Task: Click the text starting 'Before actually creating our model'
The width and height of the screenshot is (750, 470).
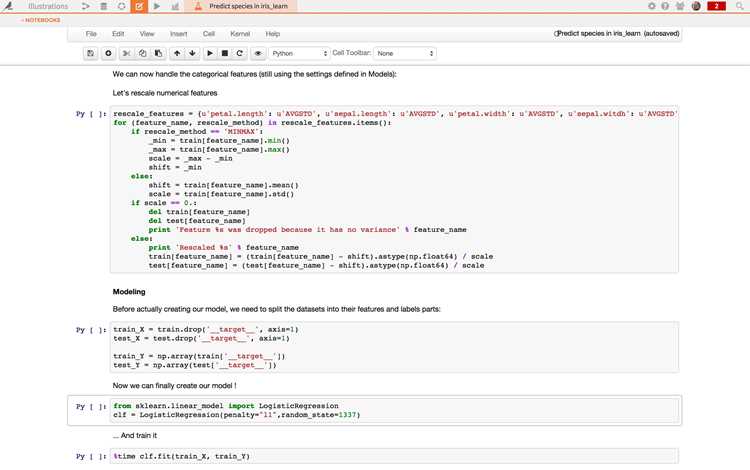Action: pyautogui.click(x=276, y=309)
